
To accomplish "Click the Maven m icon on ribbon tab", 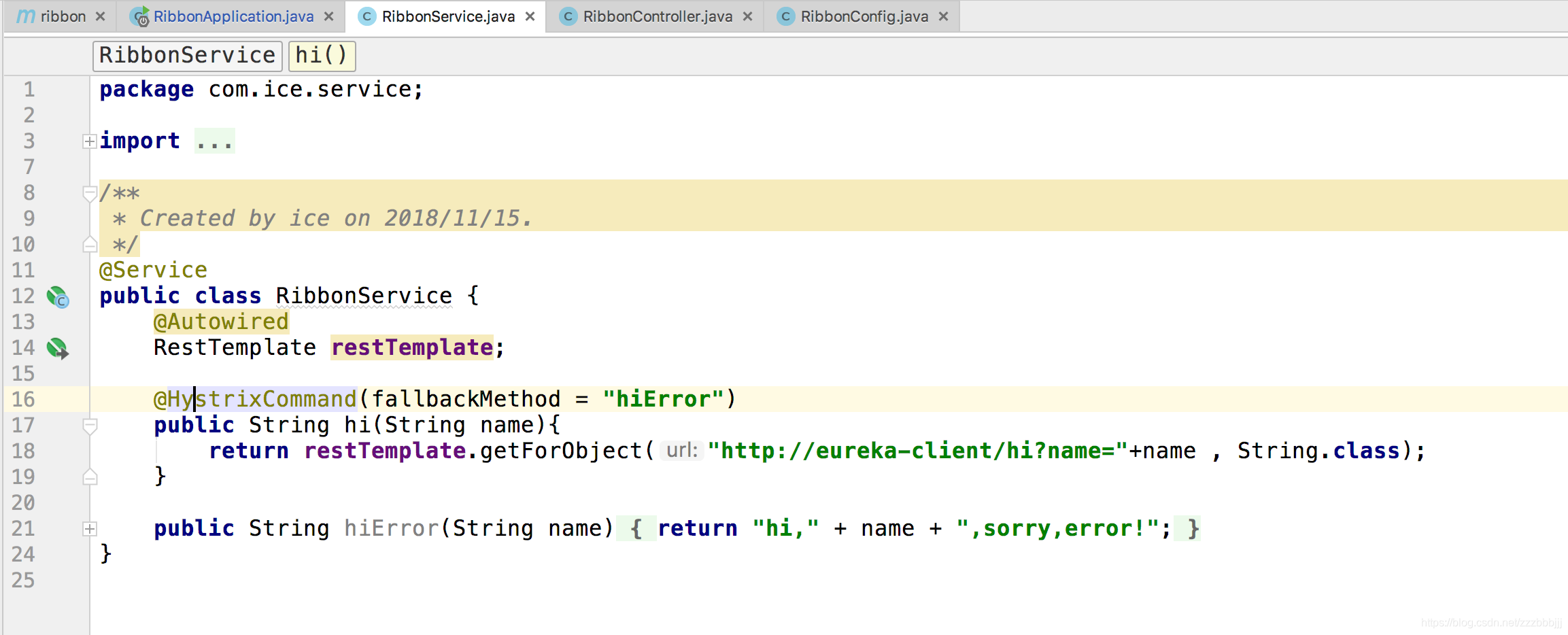I will tap(25, 16).
